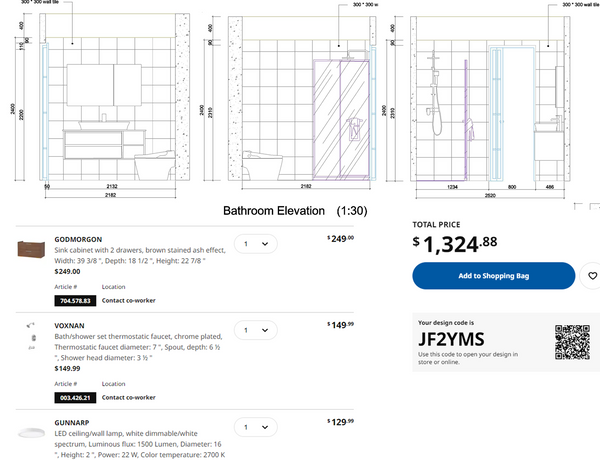The height and width of the screenshot is (460, 600).
Task: Click the design QR code image
Action: coord(571,343)
